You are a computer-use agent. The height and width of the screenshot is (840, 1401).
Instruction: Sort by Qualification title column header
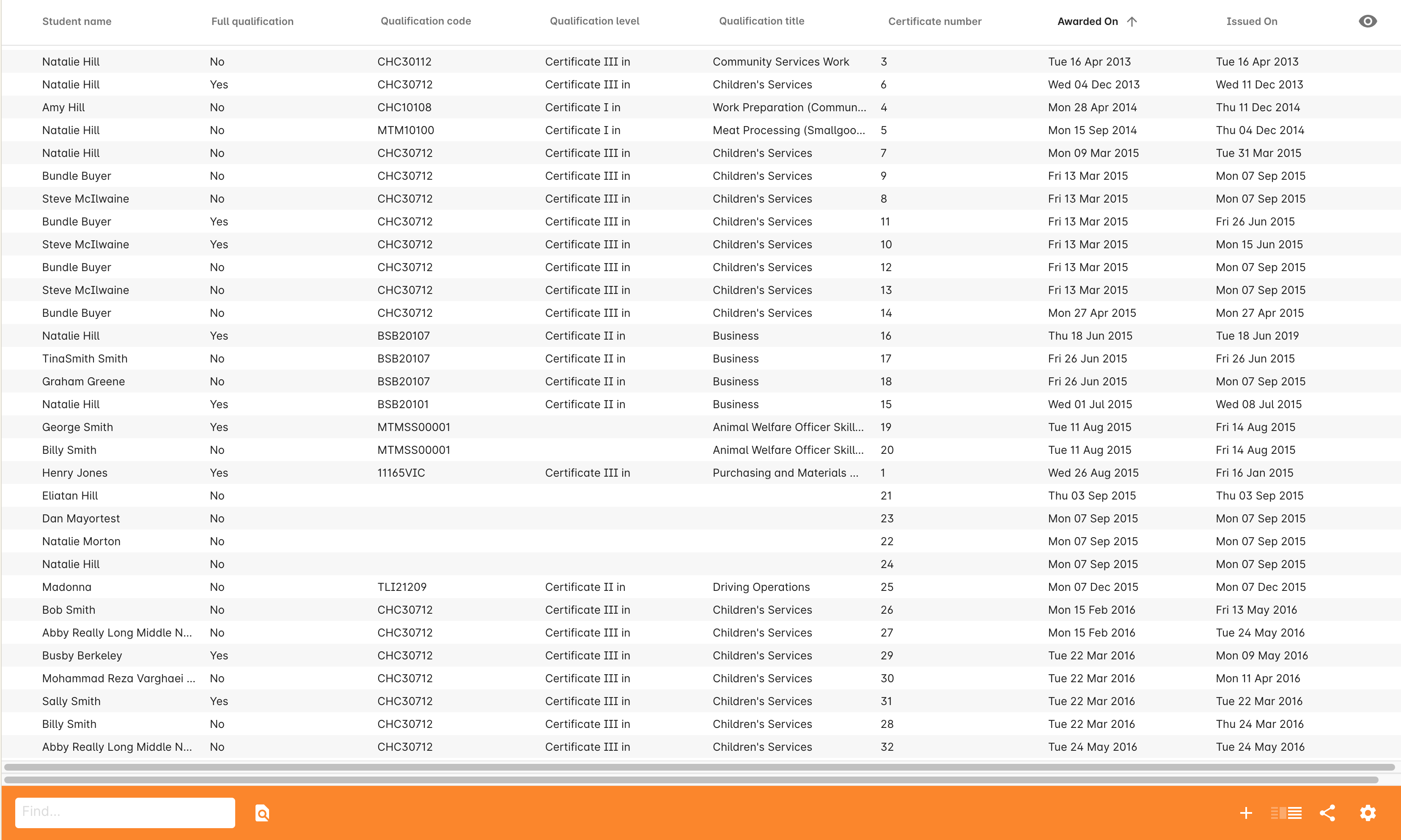pos(761,21)
